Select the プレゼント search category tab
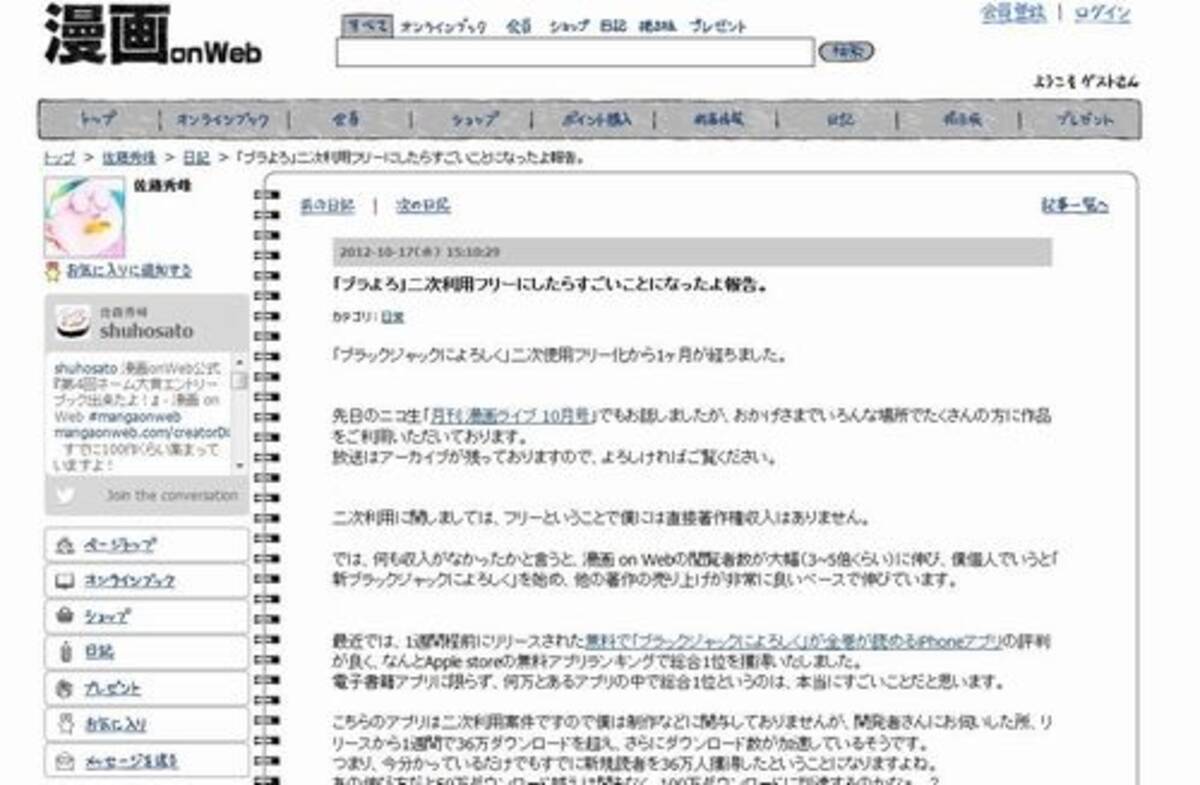The height and width of the screenshot is (785, 1200). [x=717, y=27]
